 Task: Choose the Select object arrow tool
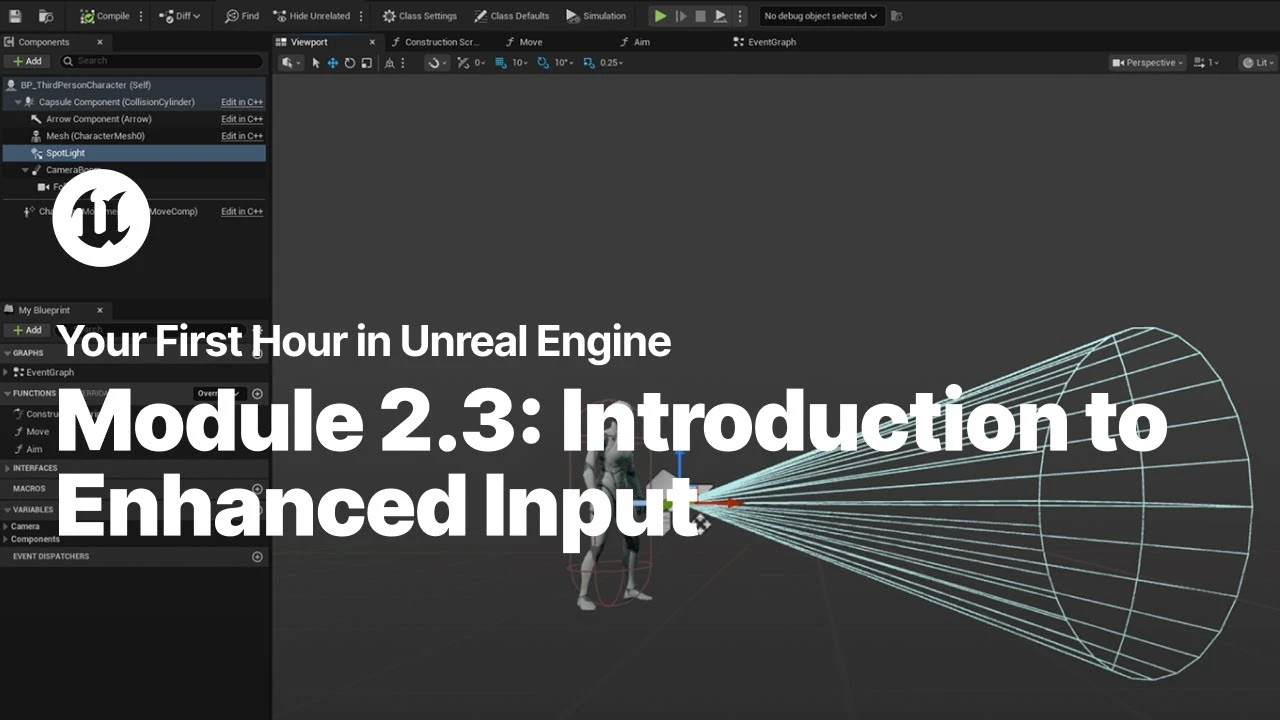pyautogui.click(x=316, y=62)
